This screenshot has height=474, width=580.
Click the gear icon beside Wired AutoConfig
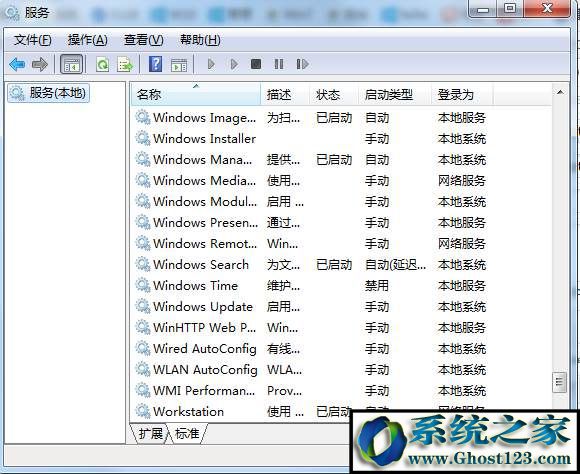click(142, 348)
